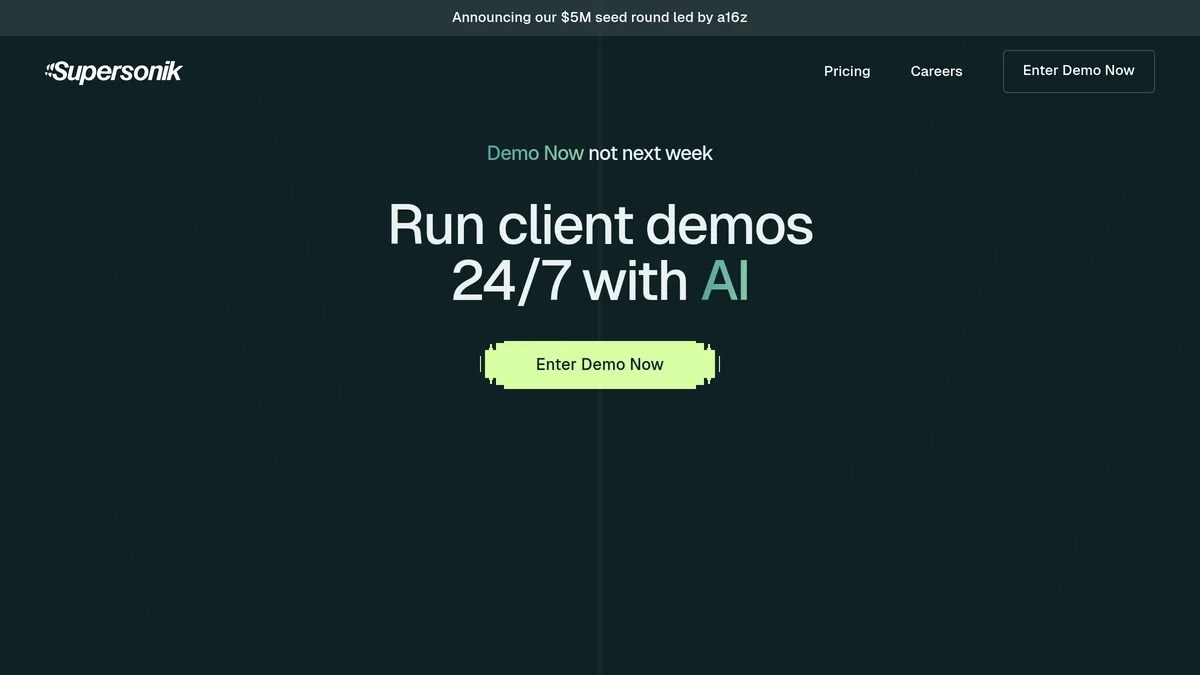
Task: Click the speed-lines icon before the logo text
Action: point(50,70)
